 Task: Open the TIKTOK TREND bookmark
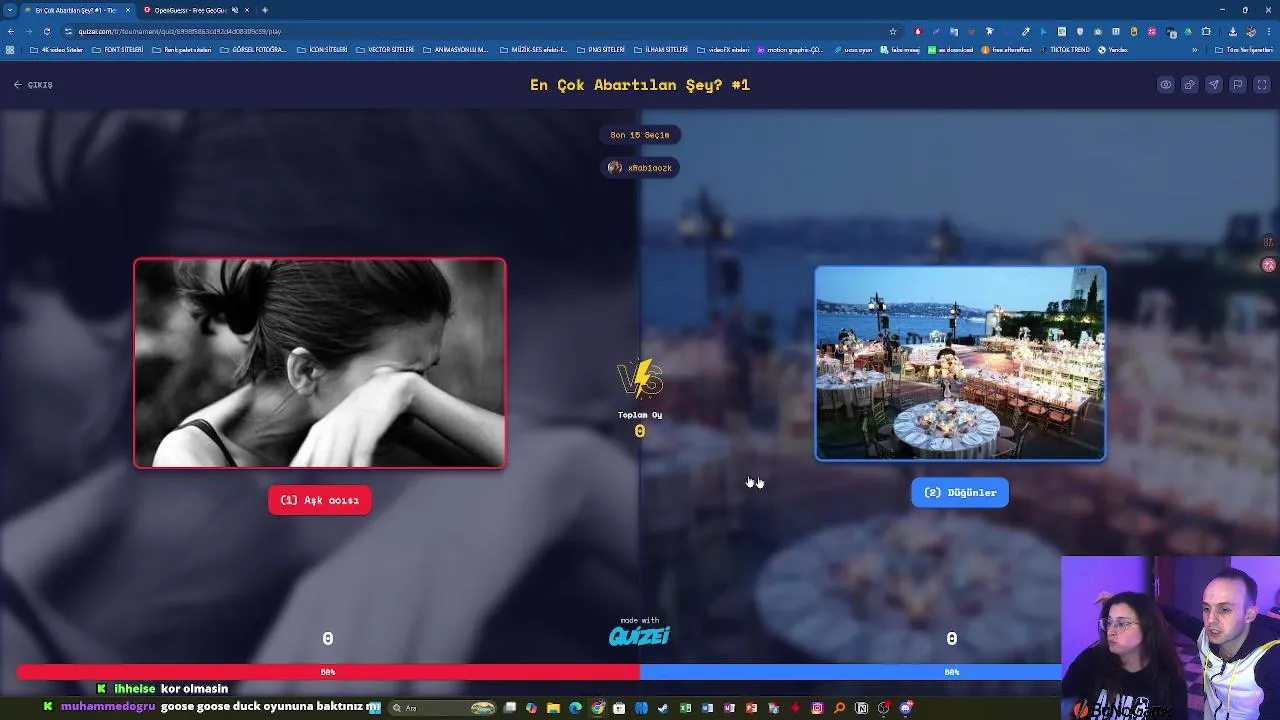pyautogui.click(x=1064, y=50)
